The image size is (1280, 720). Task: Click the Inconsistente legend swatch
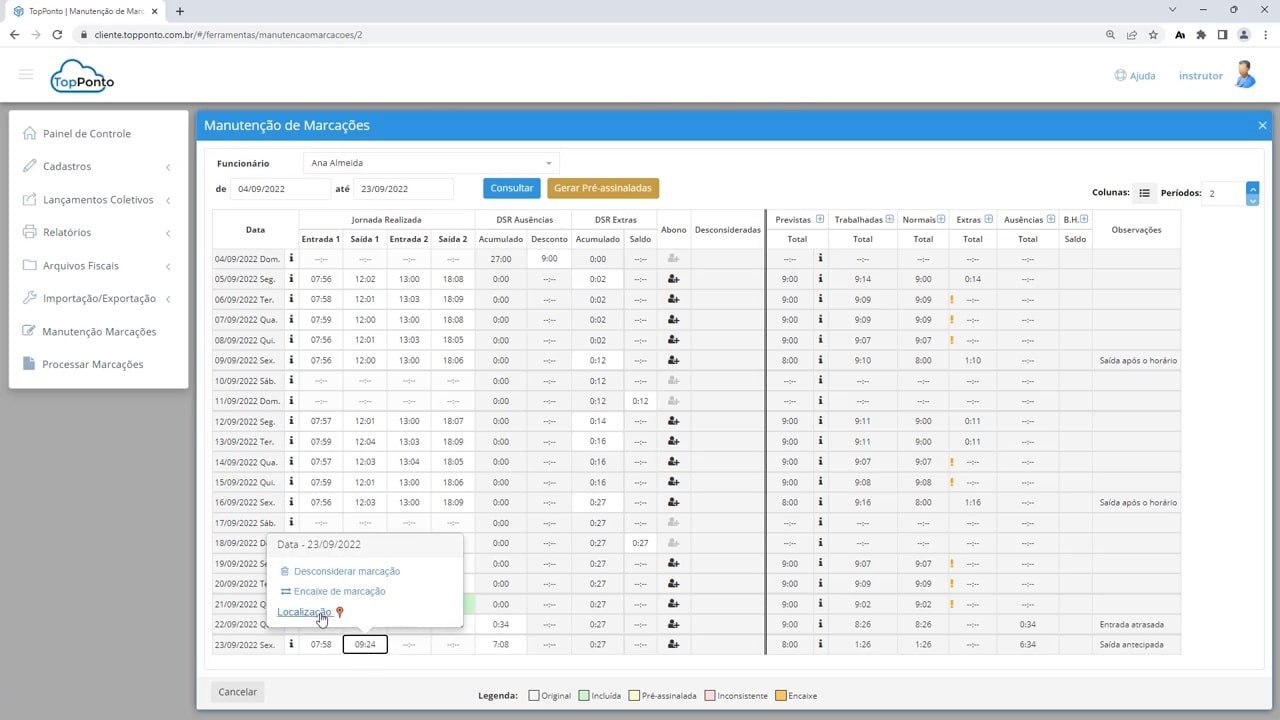point(710,696)
